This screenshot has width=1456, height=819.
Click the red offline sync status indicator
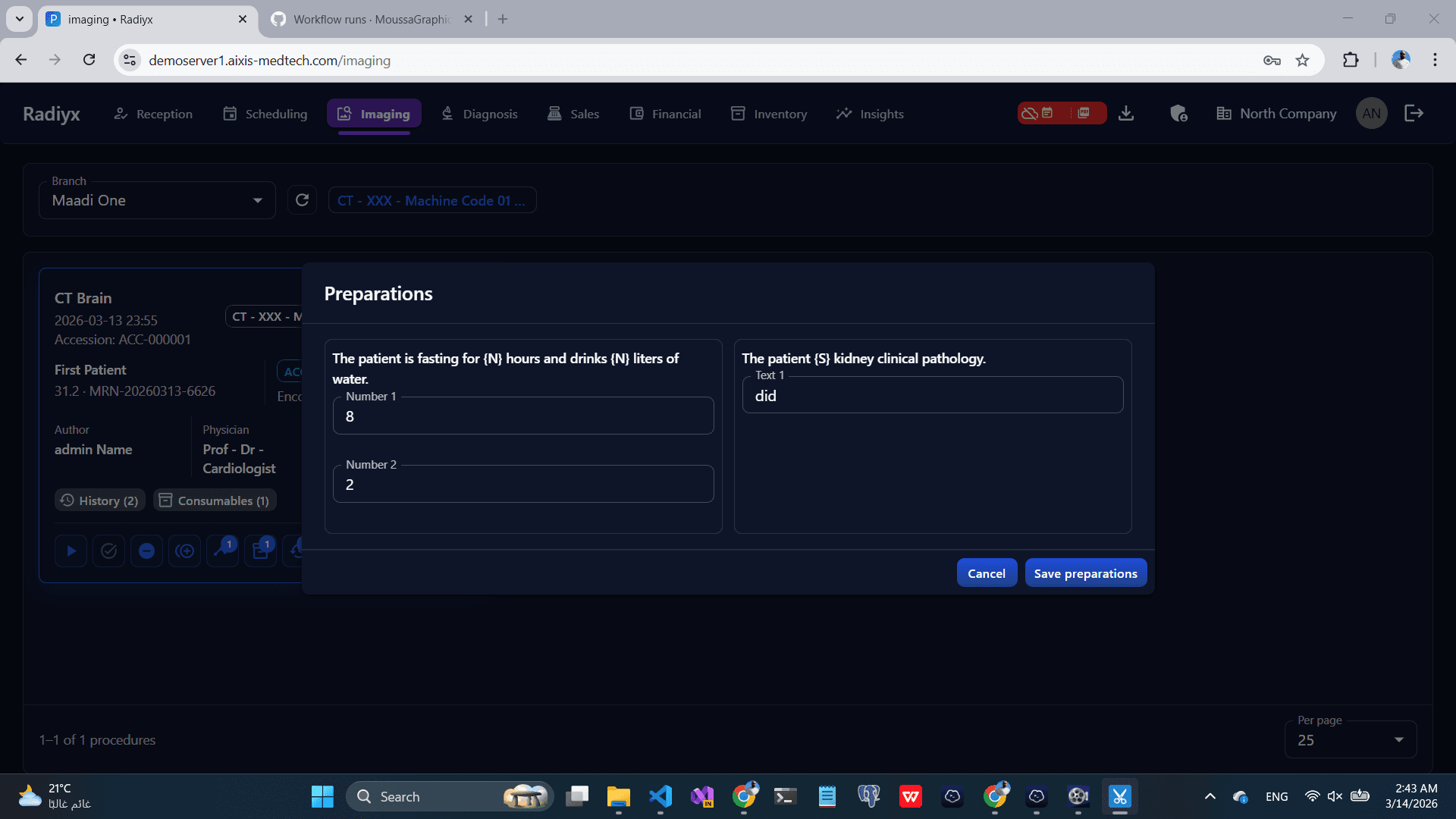point(1062,113)
